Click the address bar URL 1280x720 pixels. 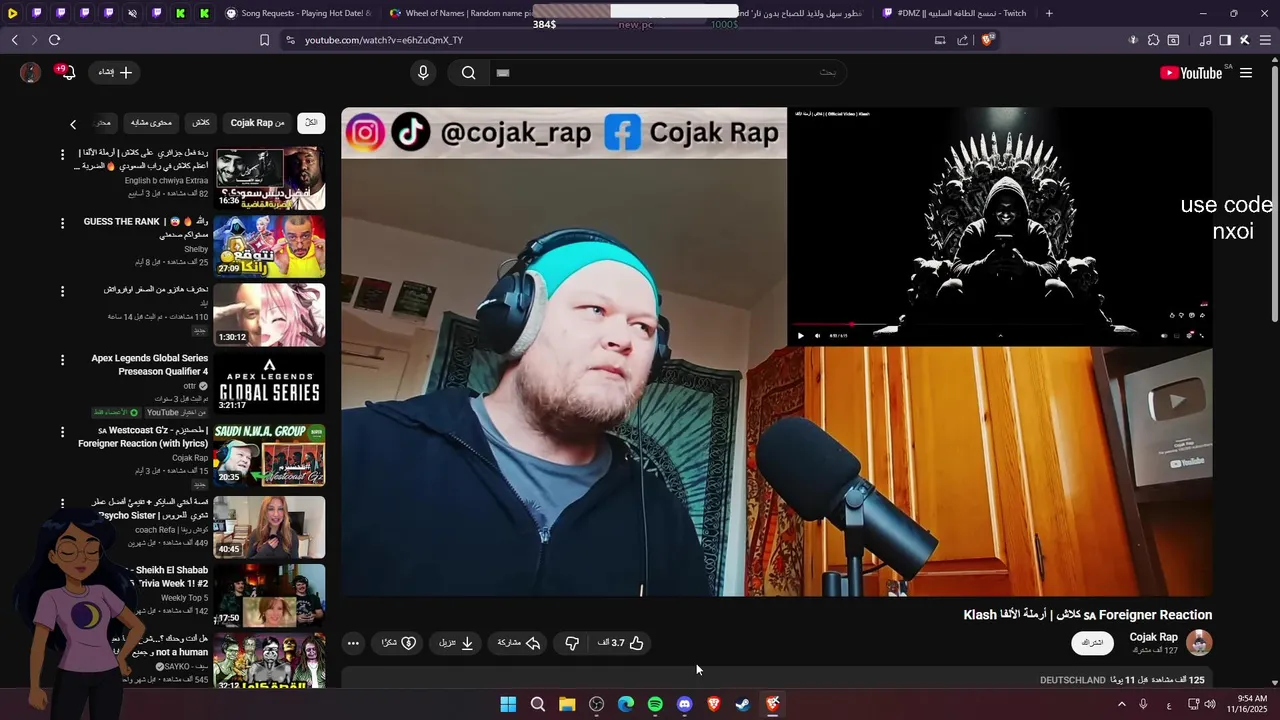(x=384, y=40)
